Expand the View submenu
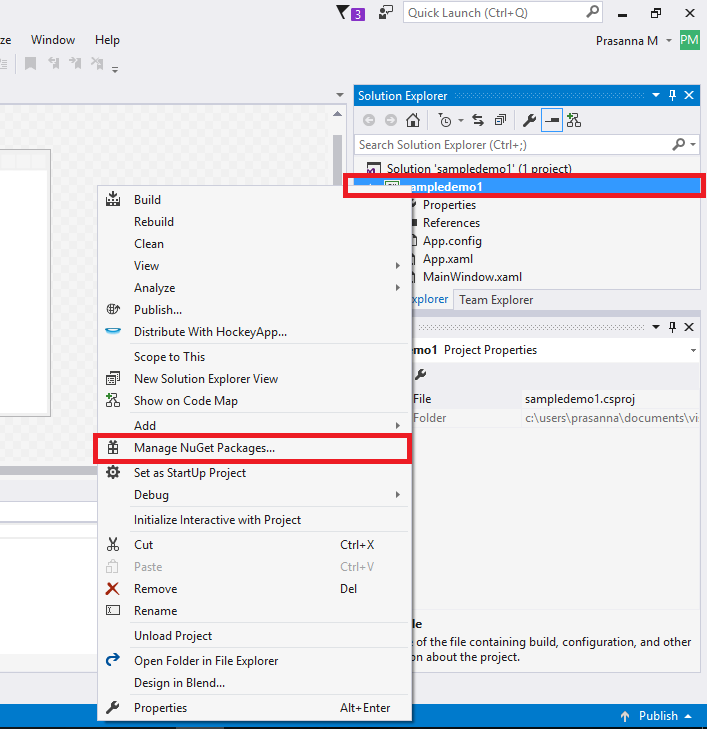Screen dimensions: 707x729 [x=254, y=266]
